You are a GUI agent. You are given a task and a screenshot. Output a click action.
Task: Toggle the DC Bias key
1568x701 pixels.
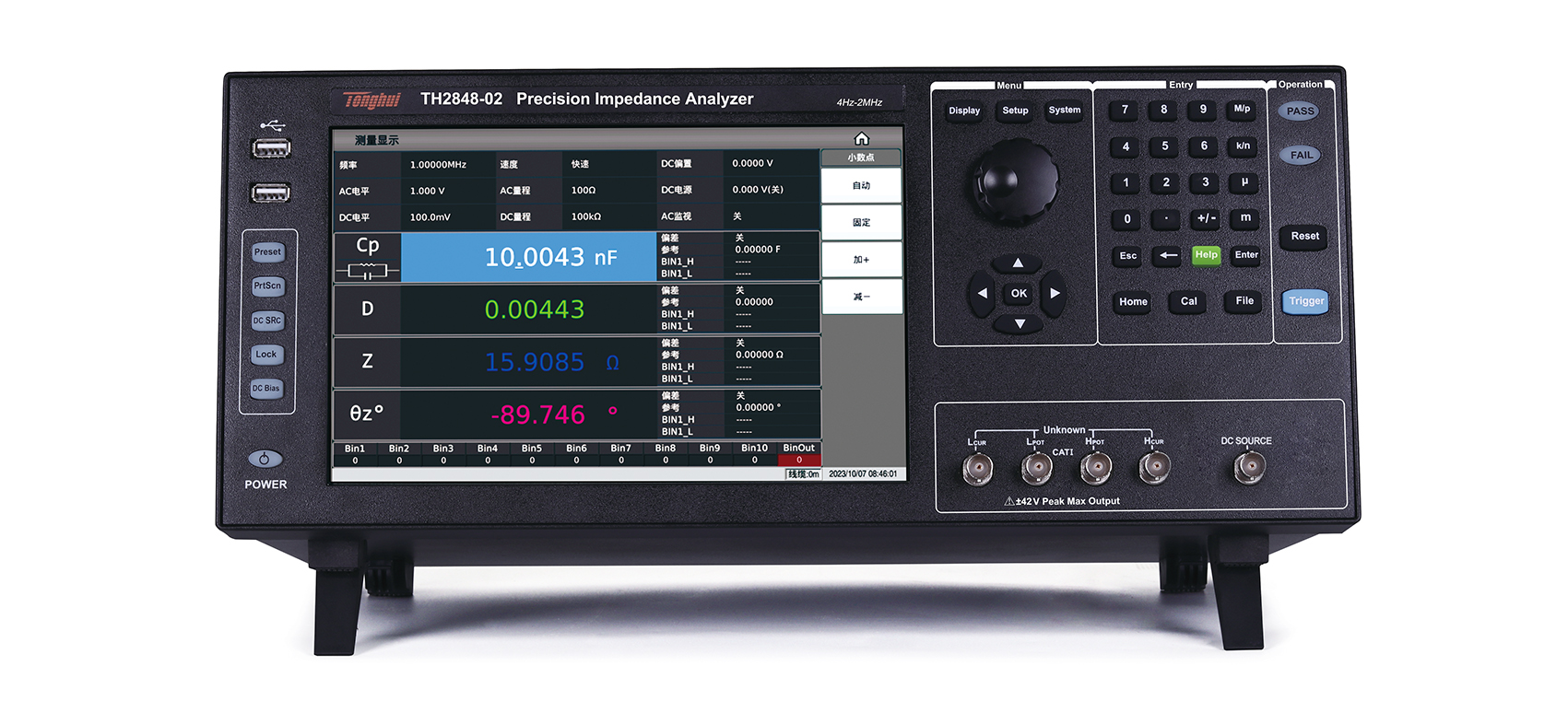coord(266,389)
